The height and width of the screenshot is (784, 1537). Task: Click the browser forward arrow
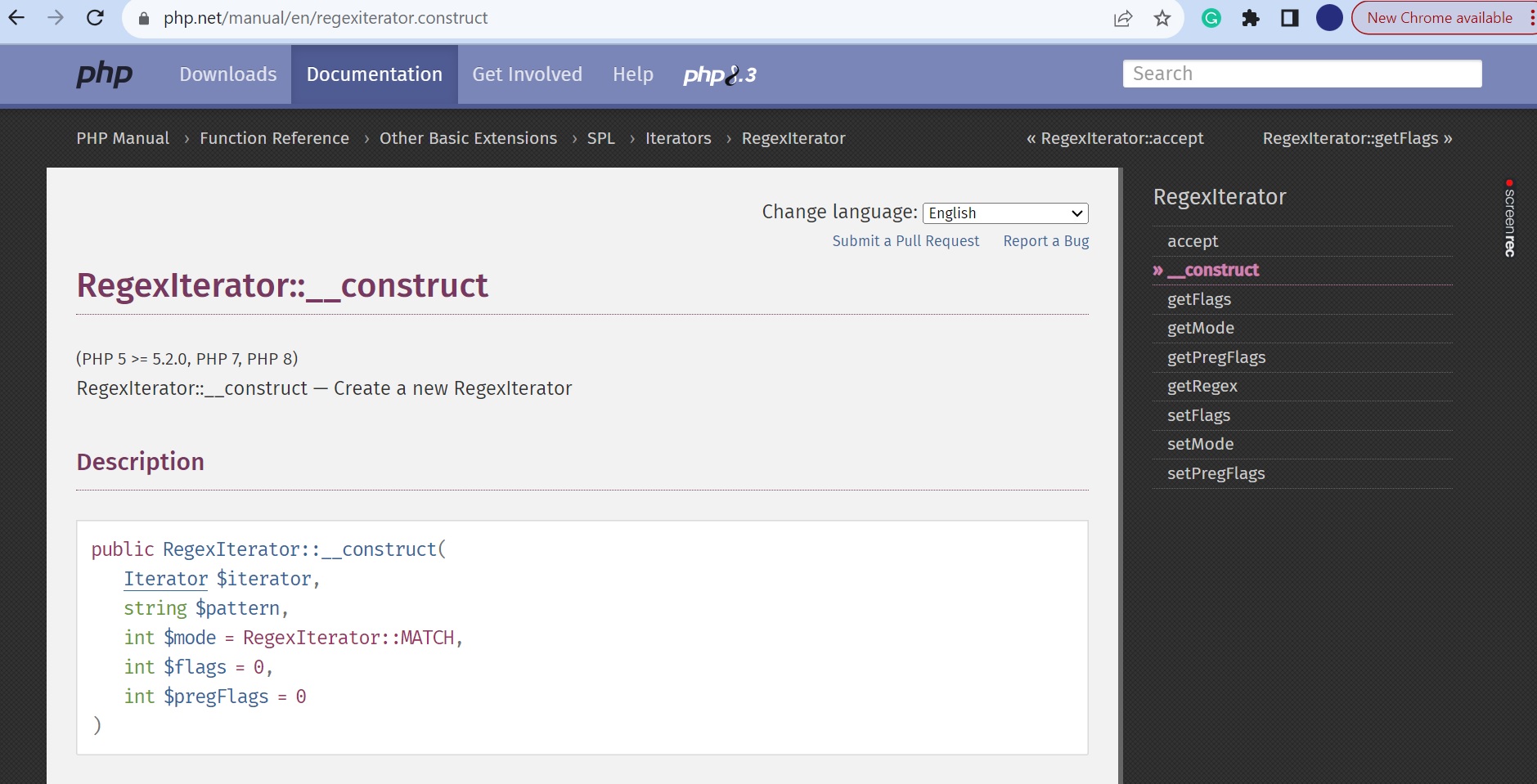tap(56, 17)
